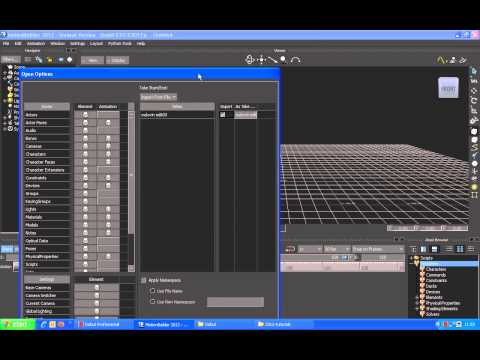
Task: Click the rightmost Asset Browser view icon
Action: 471,249
